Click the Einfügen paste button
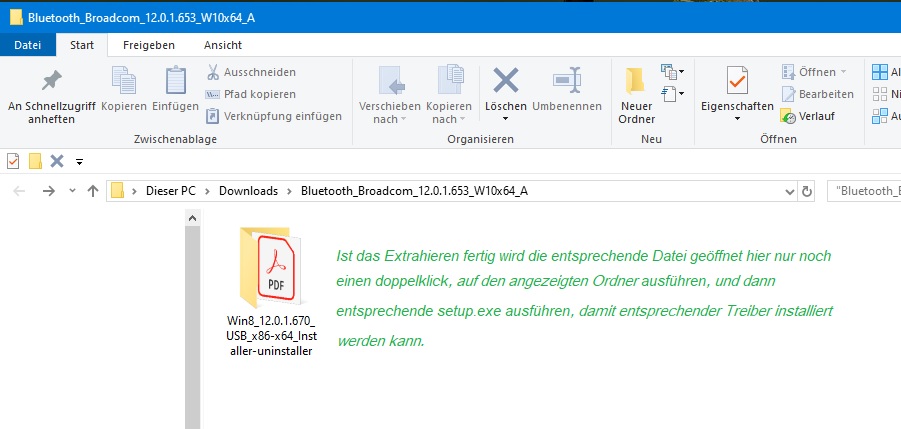The height and width of the screenshot is (429, 901). pos(175,90)
